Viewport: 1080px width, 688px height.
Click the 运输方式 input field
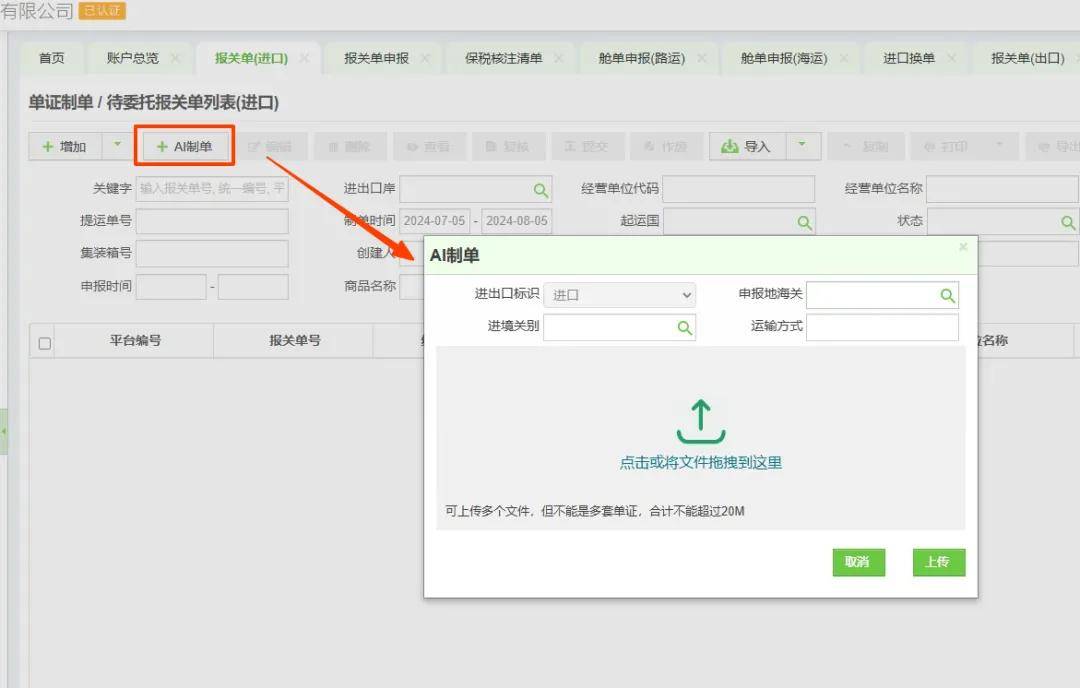tap(881, 327)
